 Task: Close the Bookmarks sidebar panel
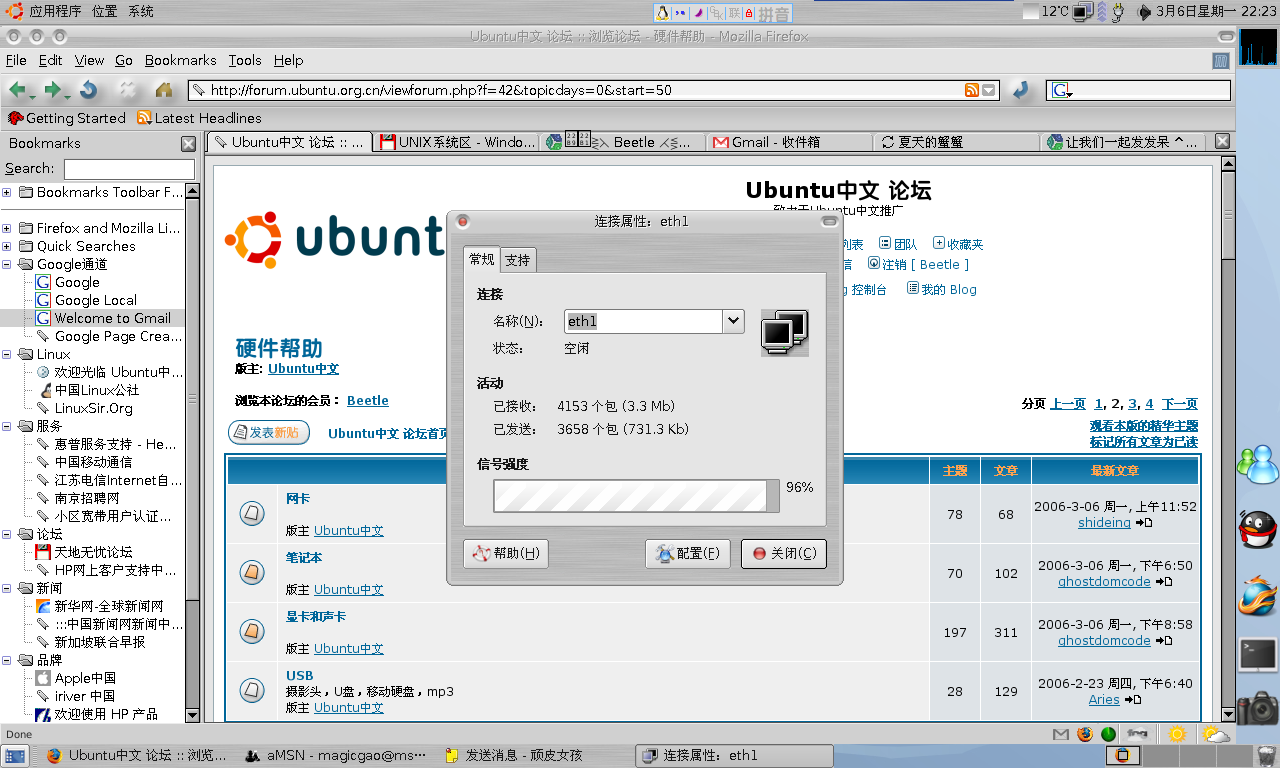(188, 144)
